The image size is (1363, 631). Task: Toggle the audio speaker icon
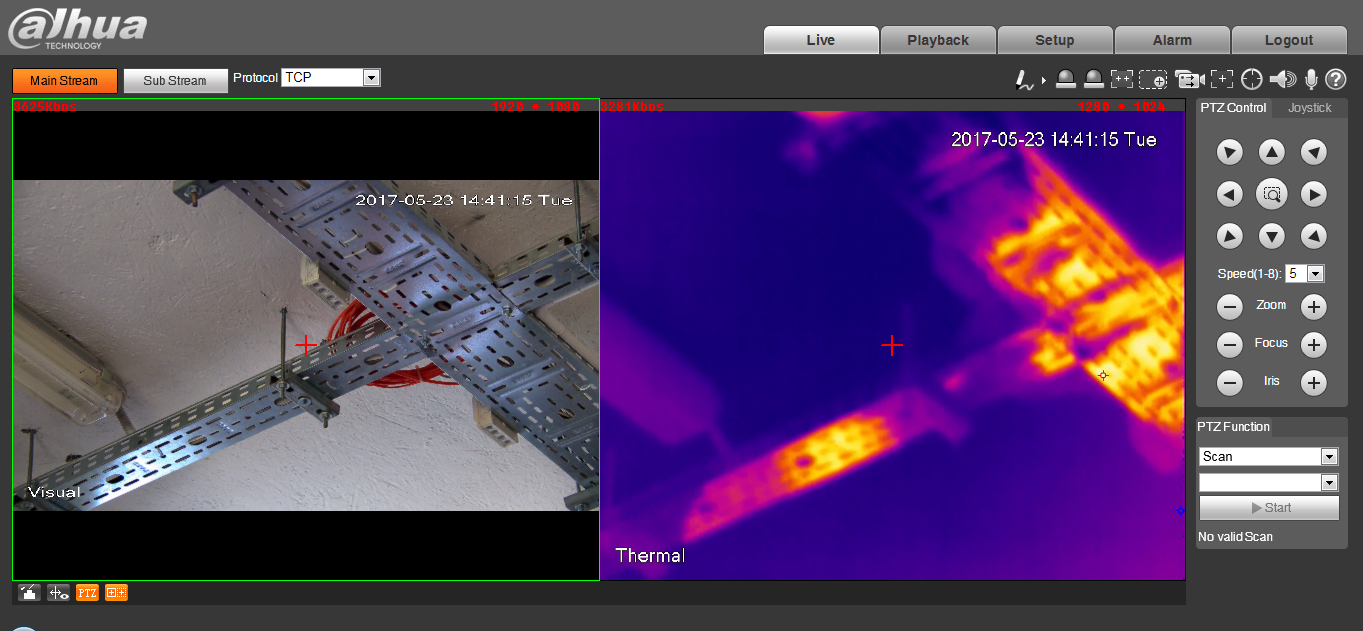(x=1282, y=80)
